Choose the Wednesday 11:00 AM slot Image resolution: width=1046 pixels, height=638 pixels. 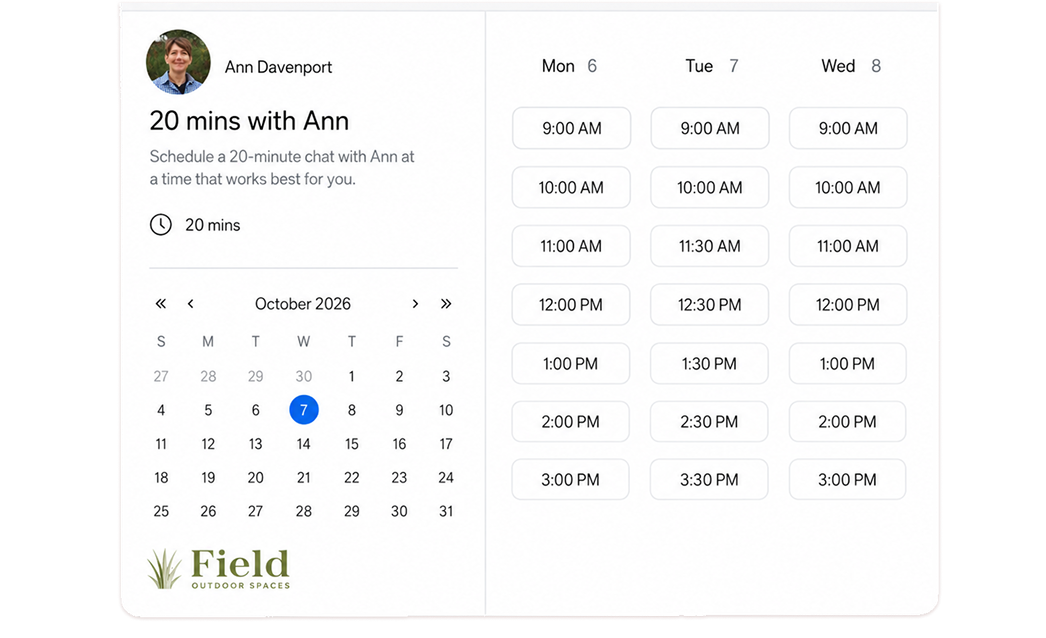pos(848,246)
